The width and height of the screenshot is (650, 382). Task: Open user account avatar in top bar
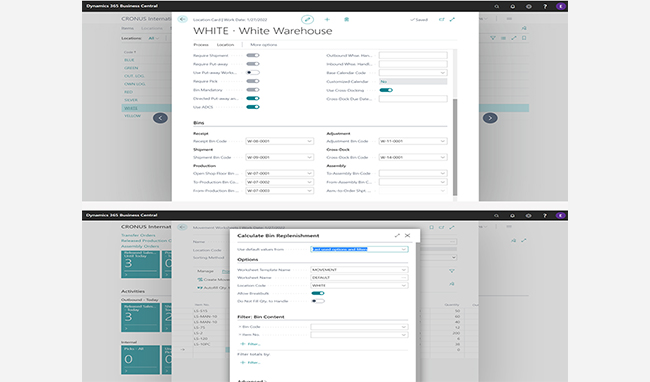tap(560, 6)
